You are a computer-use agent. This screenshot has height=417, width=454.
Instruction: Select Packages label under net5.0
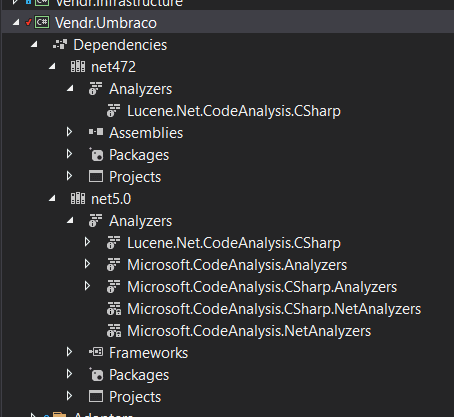click(x=139, y=375)
